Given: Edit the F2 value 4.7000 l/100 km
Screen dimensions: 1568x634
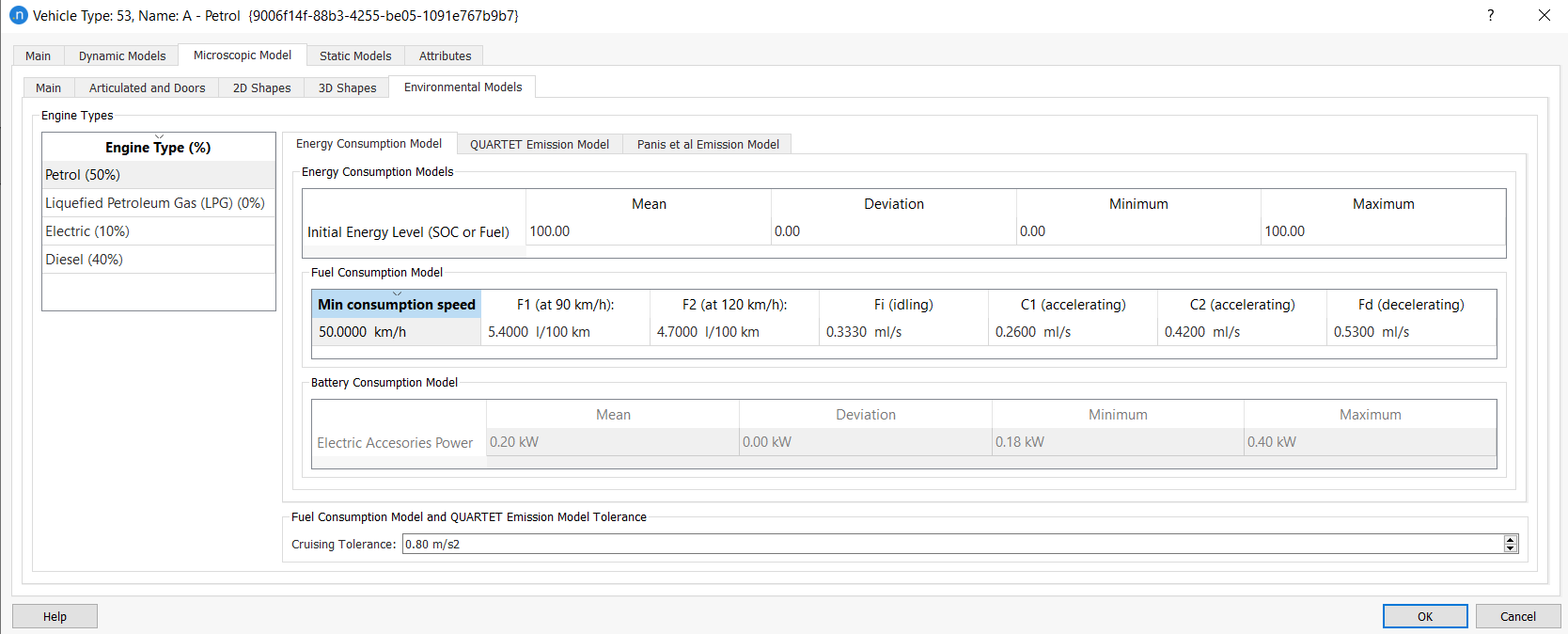Looking at the screenshot, I should coord(735,332).
